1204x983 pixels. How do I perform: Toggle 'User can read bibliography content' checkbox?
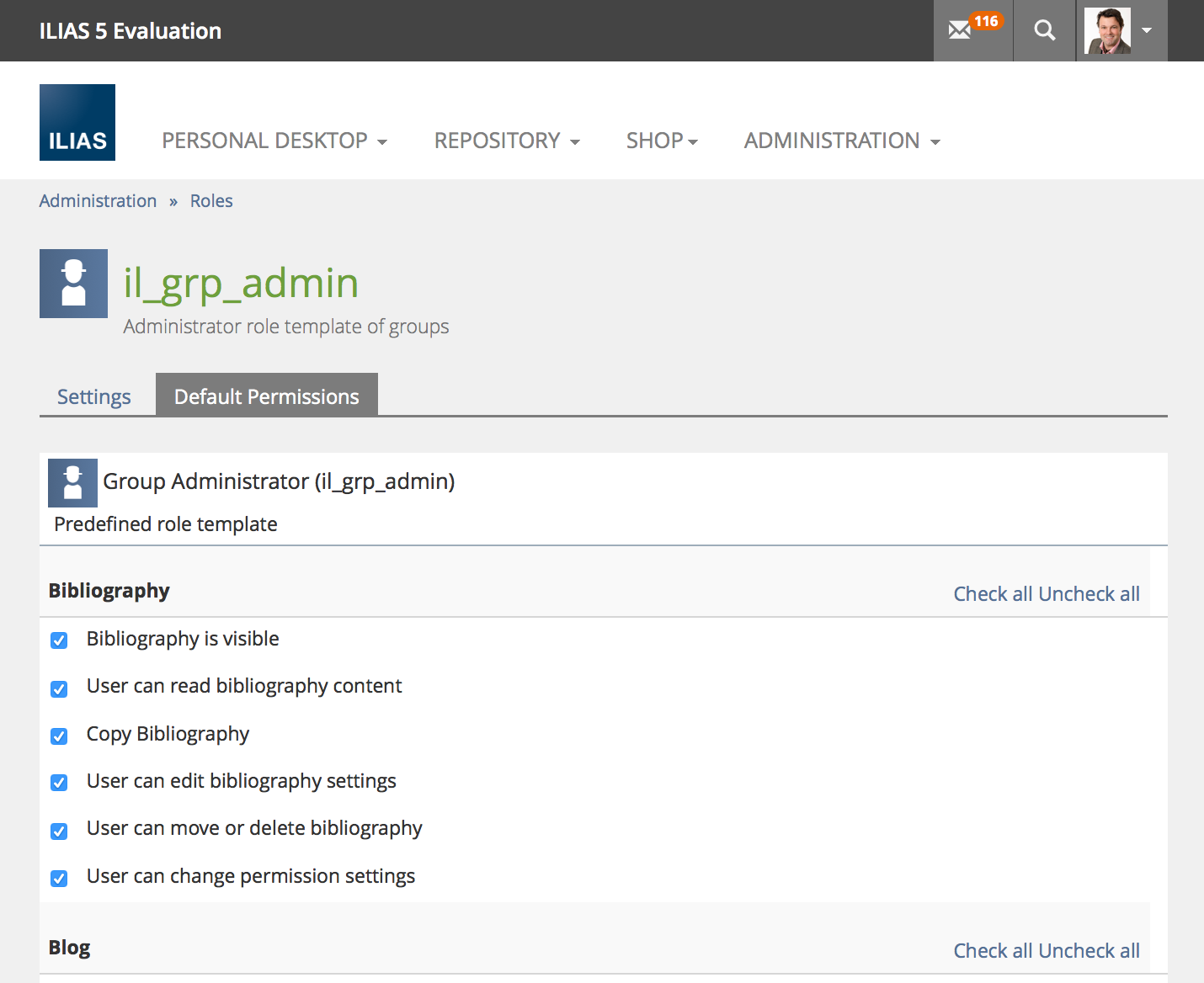coord(59,689)
